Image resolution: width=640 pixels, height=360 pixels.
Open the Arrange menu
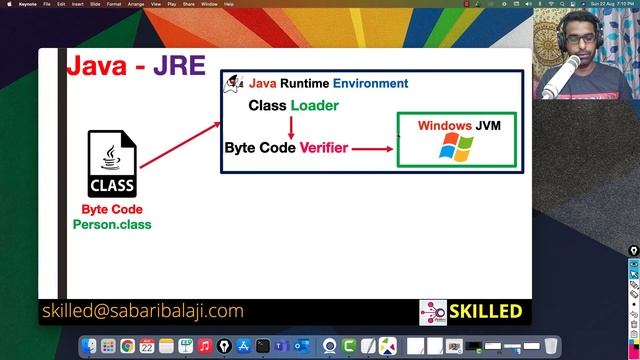tap(136, 4)
